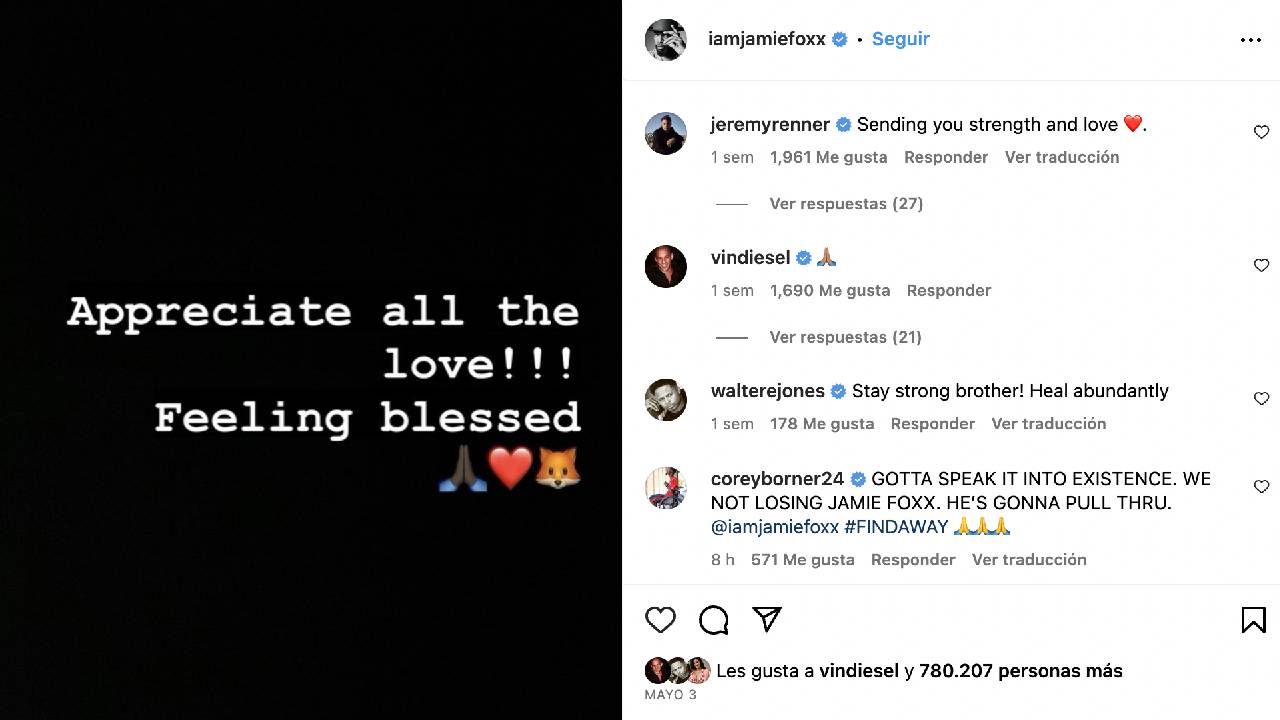Open iamjamiefoxx's profile picture
Image resolution: width=1280 pixels, height=720 pixels.
[x=665, y=40]
